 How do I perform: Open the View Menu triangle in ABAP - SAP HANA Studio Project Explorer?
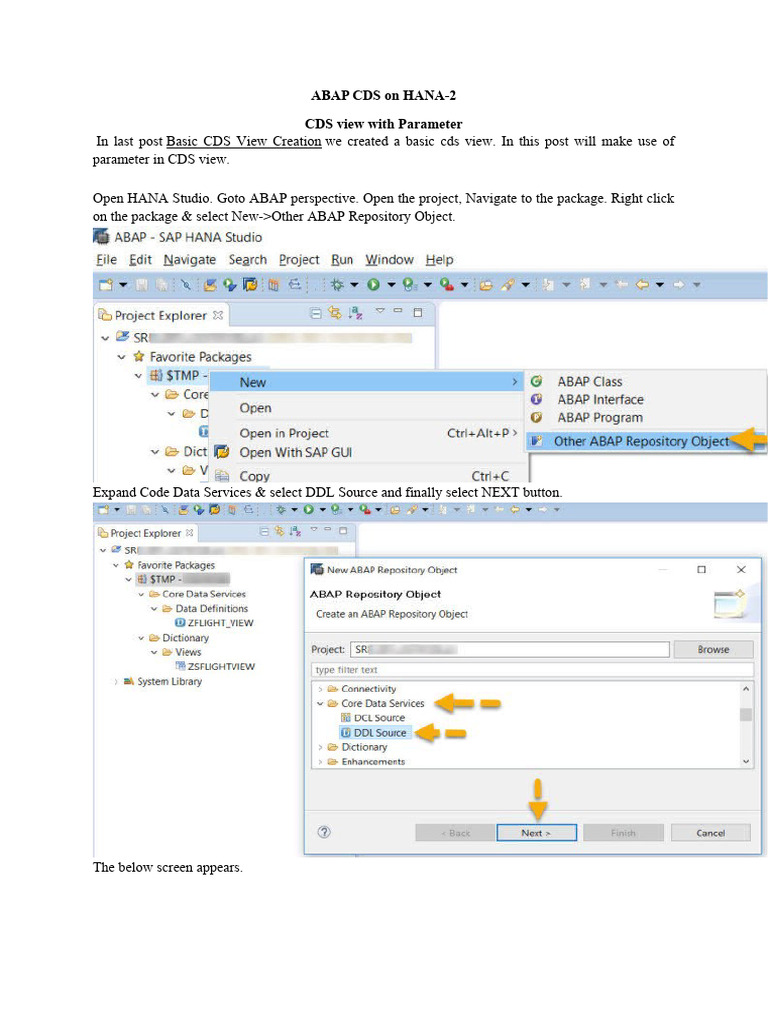click(x=379, y=311)
